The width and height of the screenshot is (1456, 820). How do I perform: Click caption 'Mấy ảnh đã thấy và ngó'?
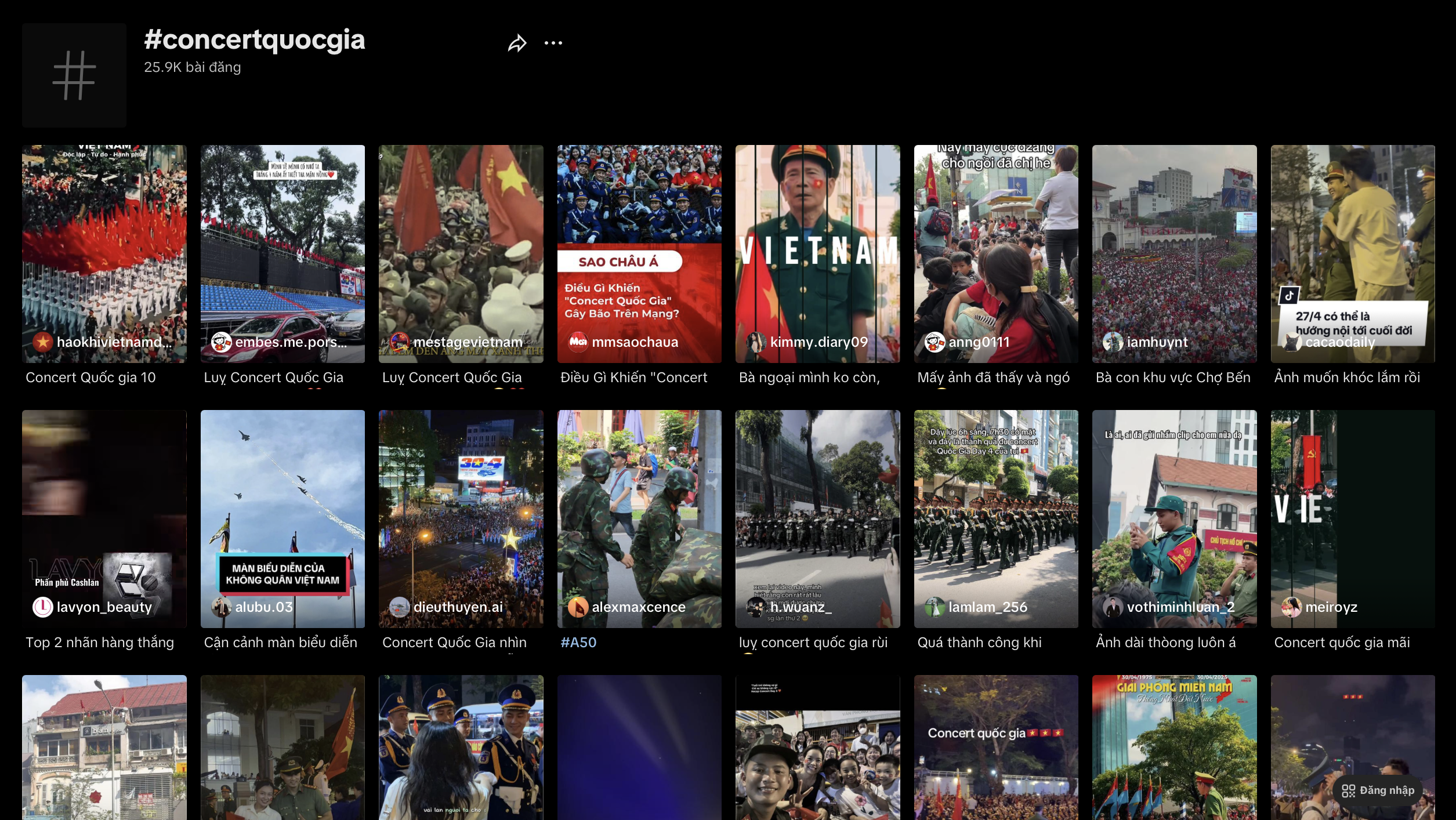point(993,378)
